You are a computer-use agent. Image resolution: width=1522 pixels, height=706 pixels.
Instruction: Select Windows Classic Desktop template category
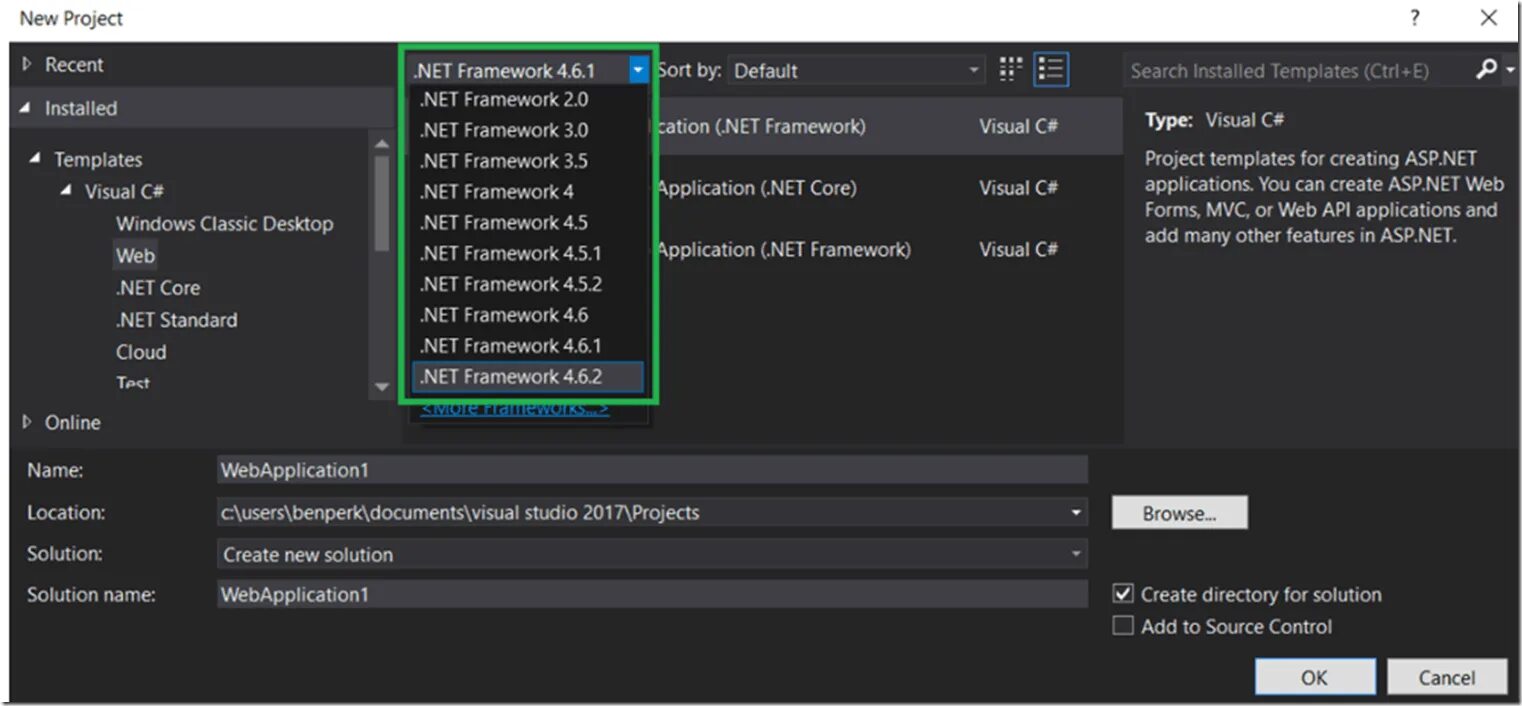coord(224,224)
